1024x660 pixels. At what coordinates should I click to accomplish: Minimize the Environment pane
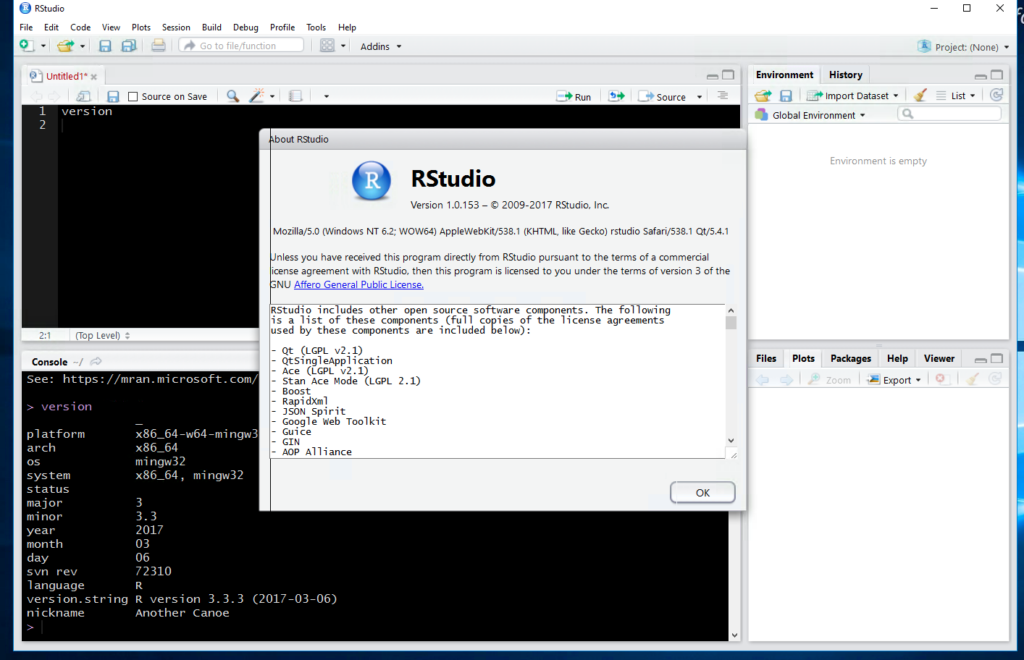point(980,76)
